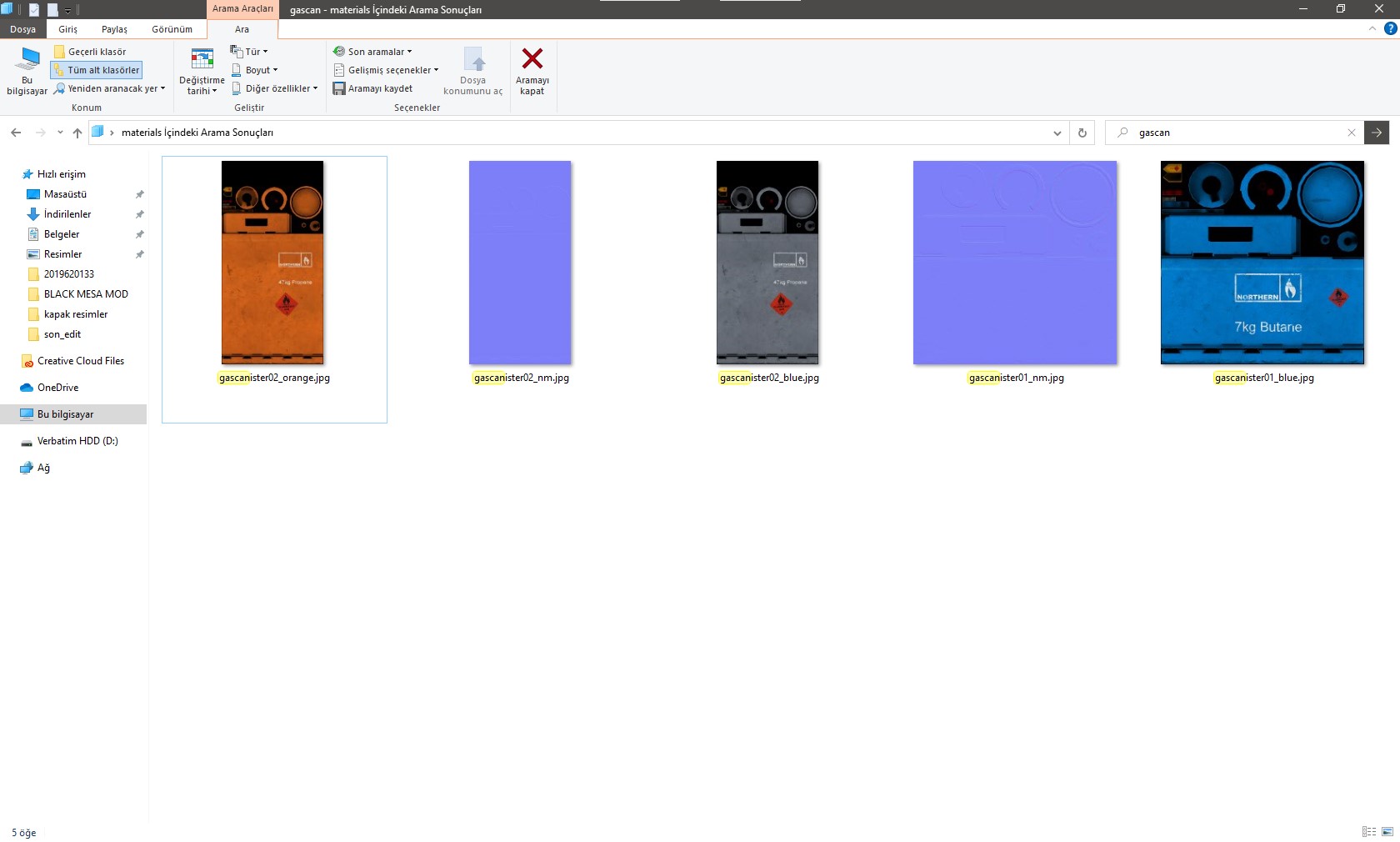Click quick access properties checkmark icon
The image size is (1400, 842).
(x=34, y=10)
